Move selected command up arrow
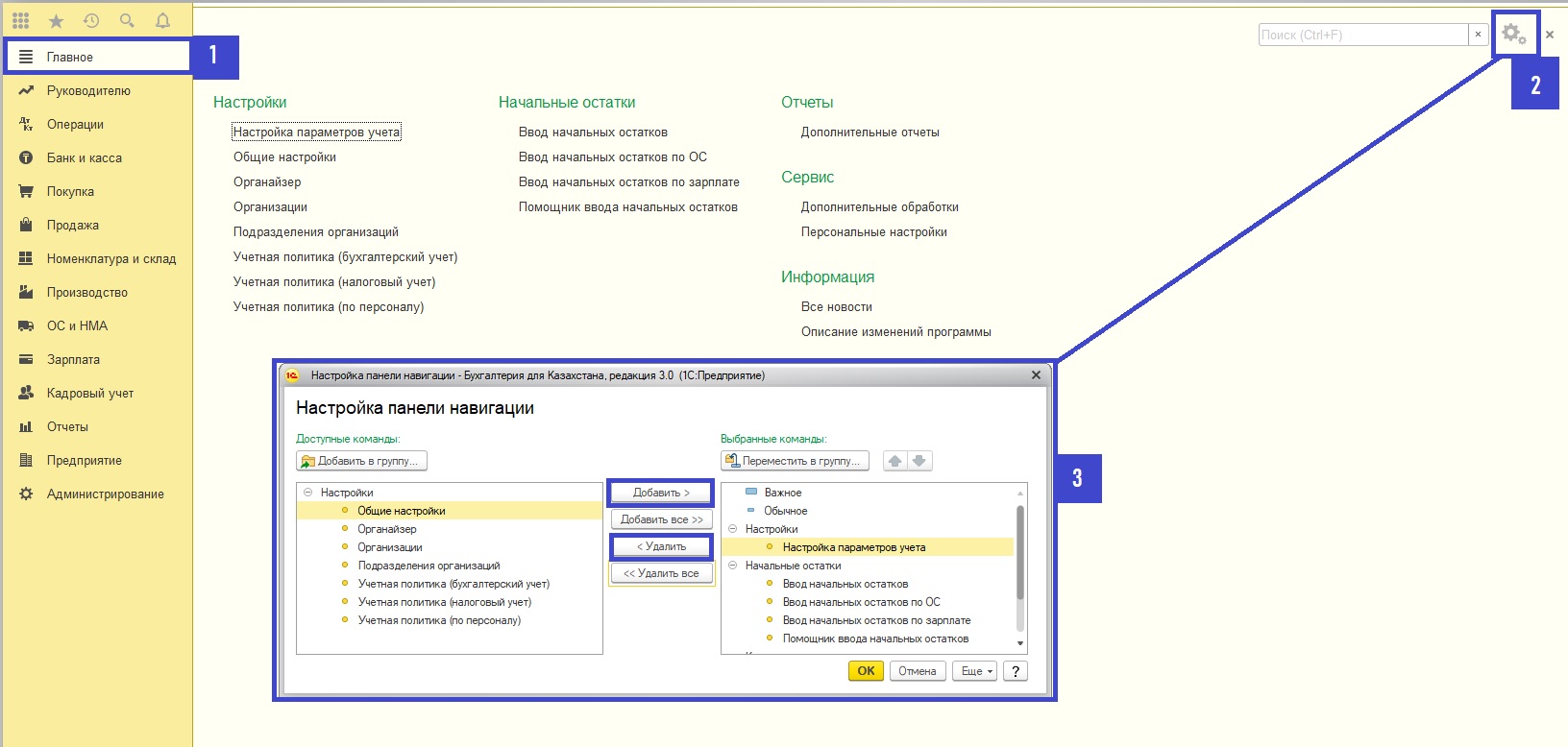 [894, 461]
